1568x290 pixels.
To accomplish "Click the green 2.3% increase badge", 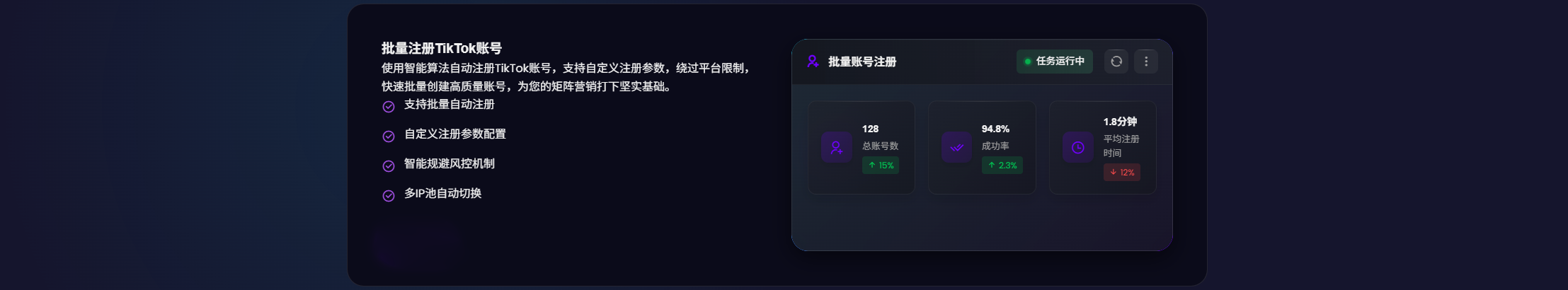I will [x=1002, y=166].
